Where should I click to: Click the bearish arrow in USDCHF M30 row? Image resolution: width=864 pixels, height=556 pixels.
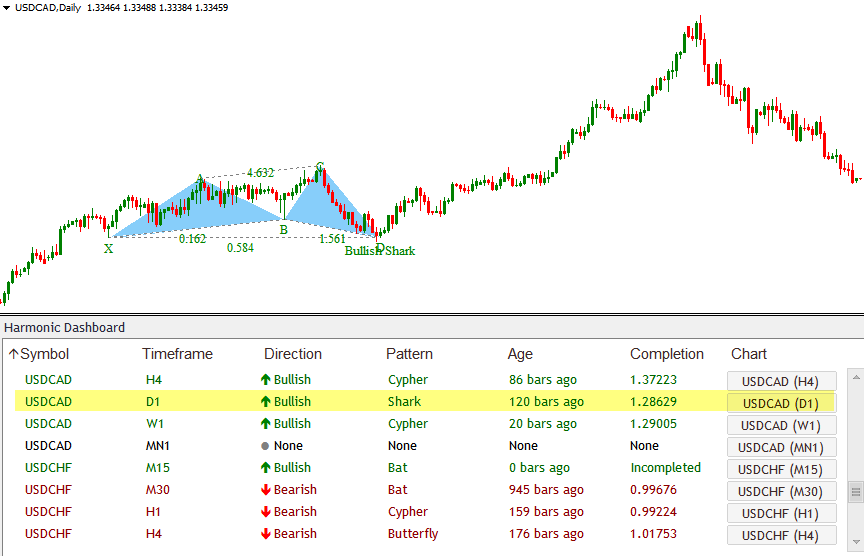click(266, 490)
